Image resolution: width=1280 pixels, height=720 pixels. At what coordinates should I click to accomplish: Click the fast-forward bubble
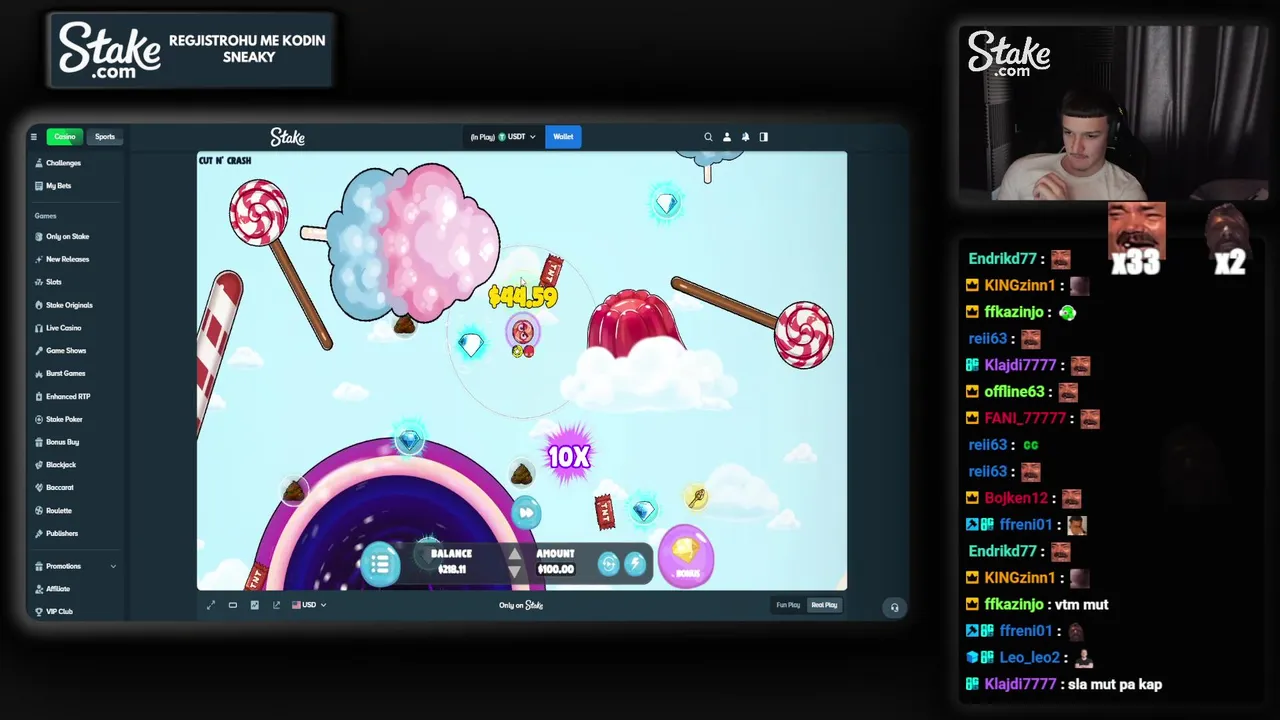[526, 513]
